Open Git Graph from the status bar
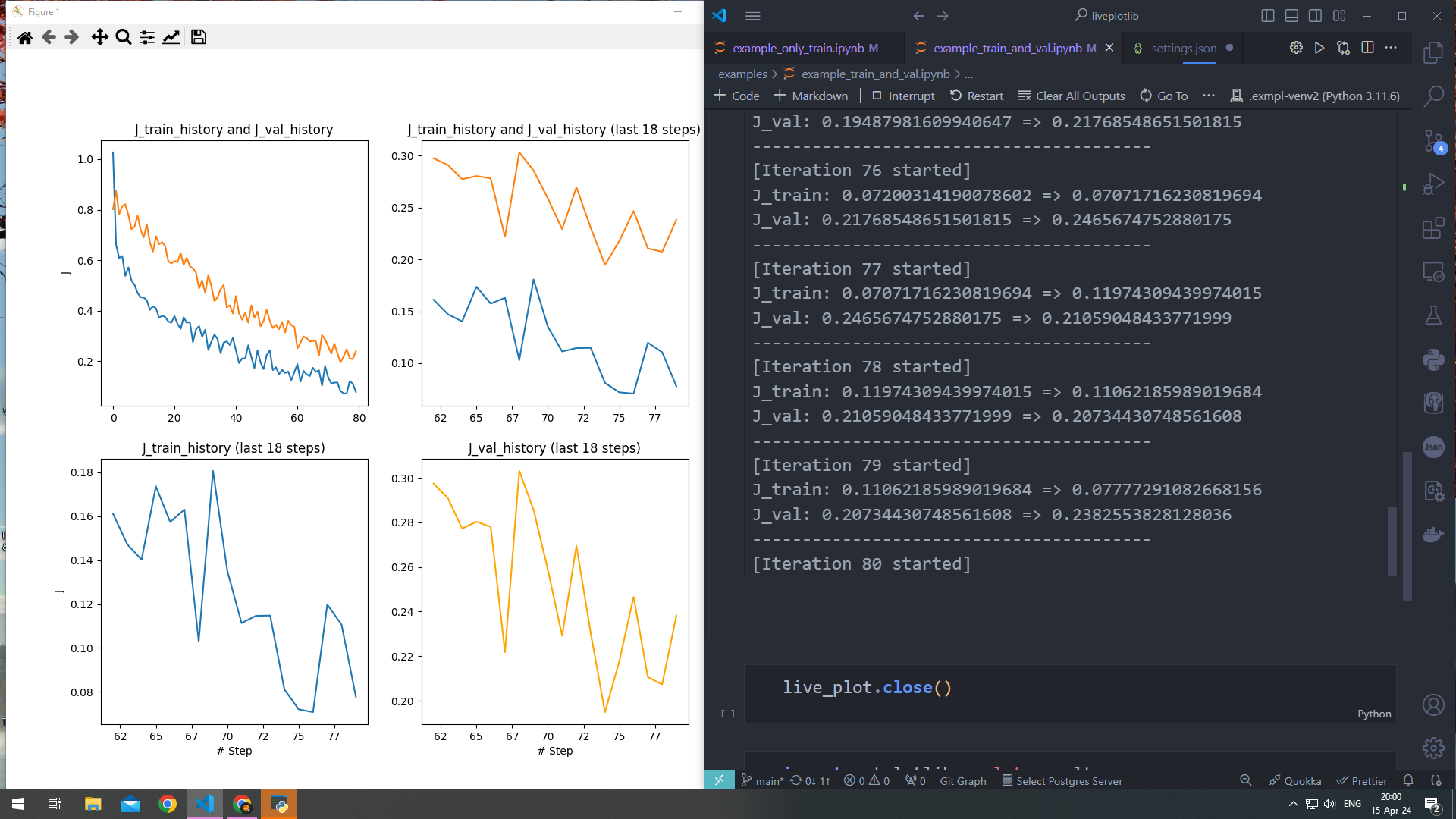This screenshot has width=1456, height=819. (962, 780)
